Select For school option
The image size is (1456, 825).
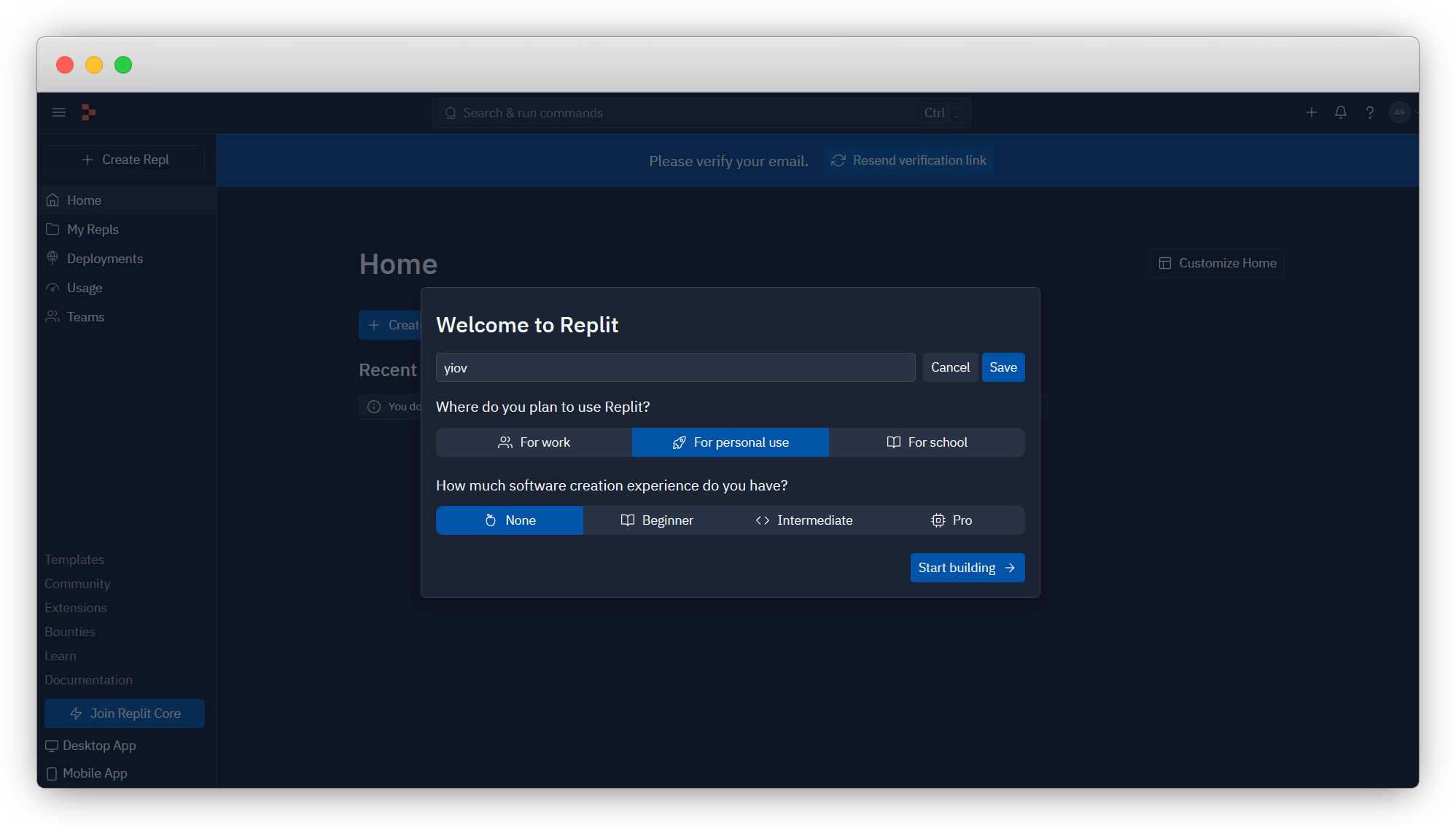point(927,442)
